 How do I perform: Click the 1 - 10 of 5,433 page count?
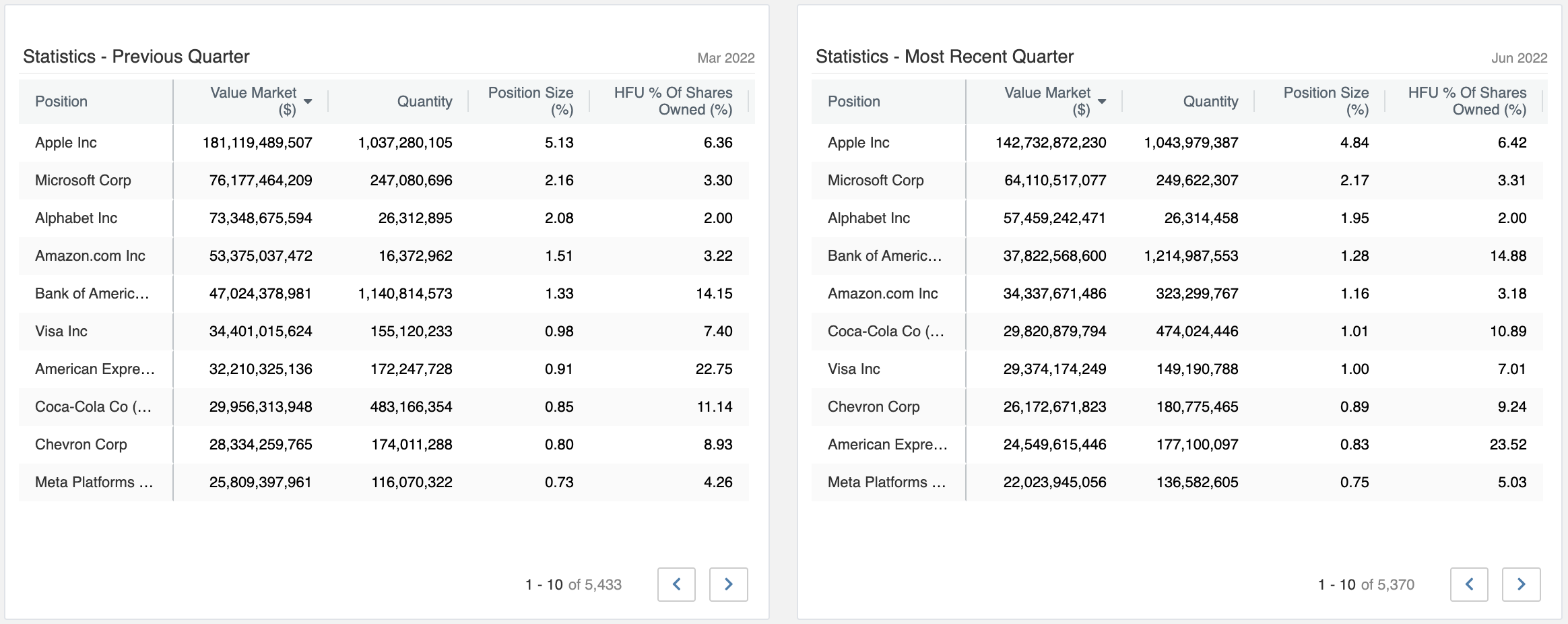pyautogui.click(x=573, y=585)
